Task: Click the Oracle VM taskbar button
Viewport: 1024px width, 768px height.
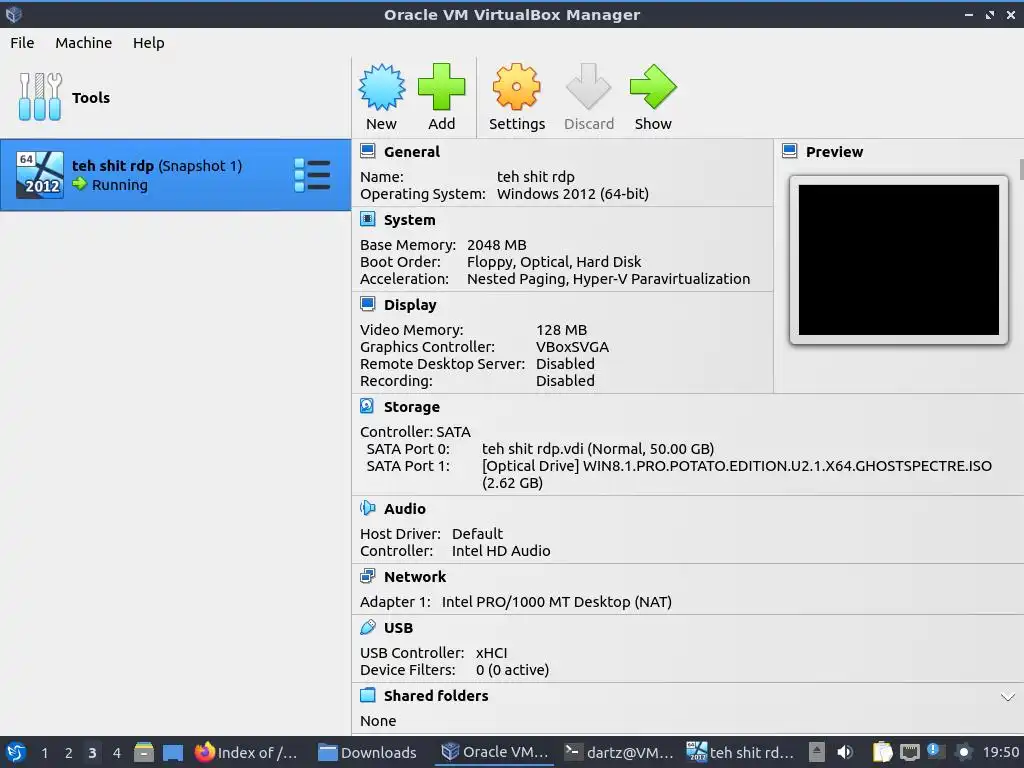Action: [x=495, y=752]
